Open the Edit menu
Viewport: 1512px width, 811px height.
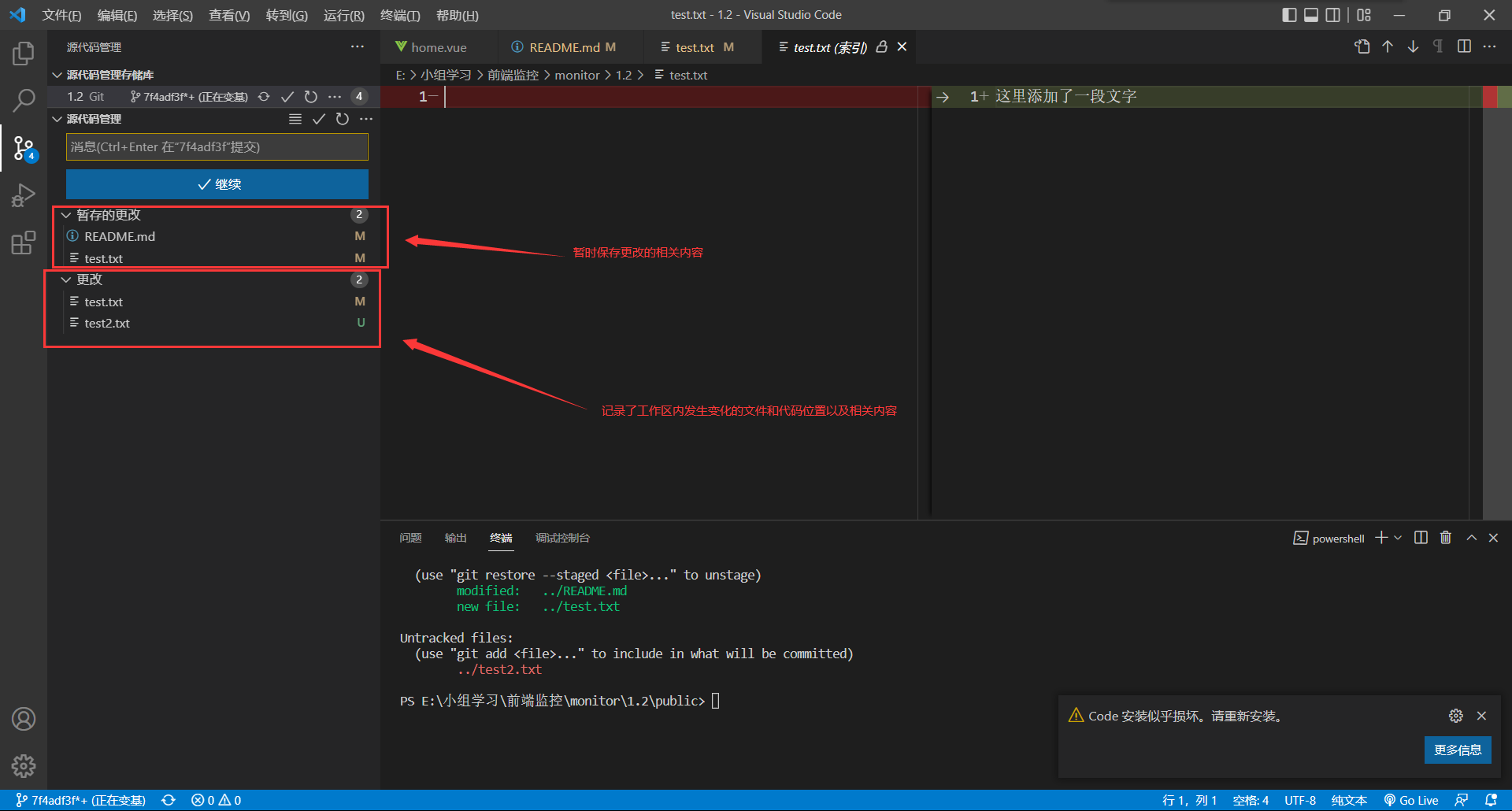[117, 15]
